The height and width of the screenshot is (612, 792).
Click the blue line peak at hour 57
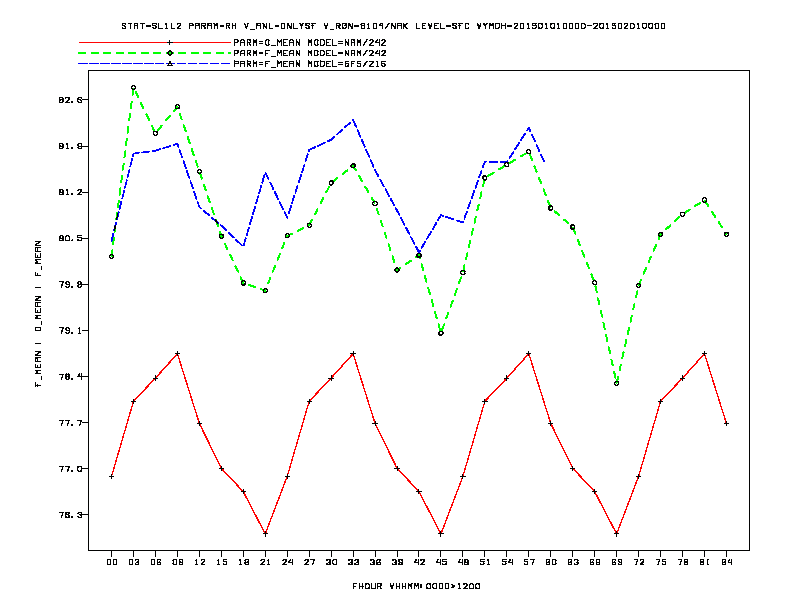click(x=529, y=128)
